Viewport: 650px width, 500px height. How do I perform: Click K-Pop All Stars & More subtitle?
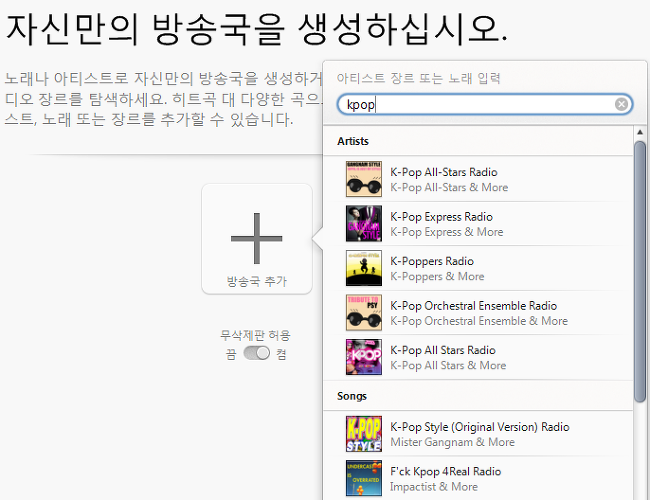448,365
